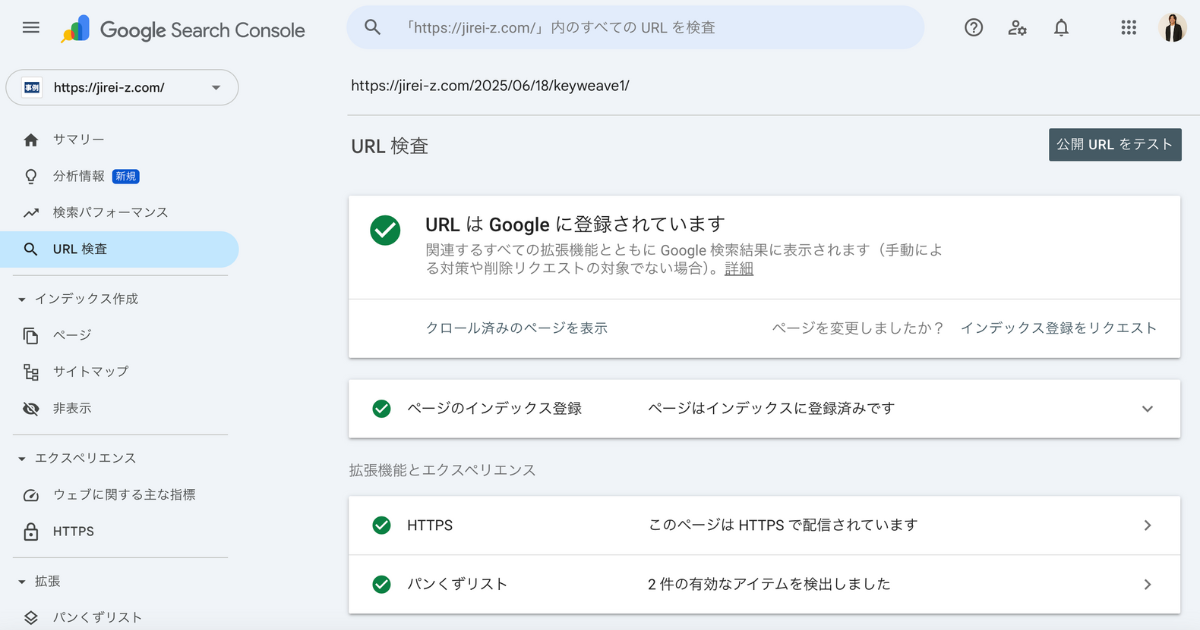Click the pages icon beside ページ
The height and width of the screenshot is (630, 1200).
(31, 335)
